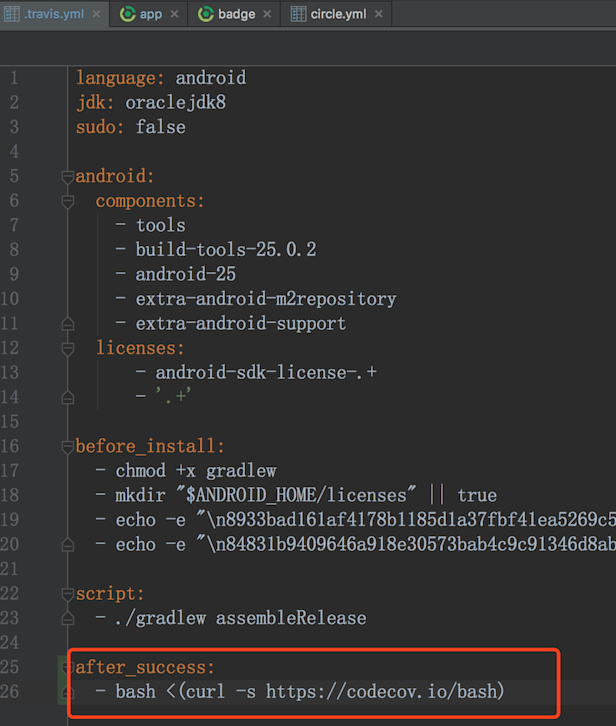Collapse the before_install: block fold marker
616x726 pixels.
pyautogui.click(x=68, y=446)
